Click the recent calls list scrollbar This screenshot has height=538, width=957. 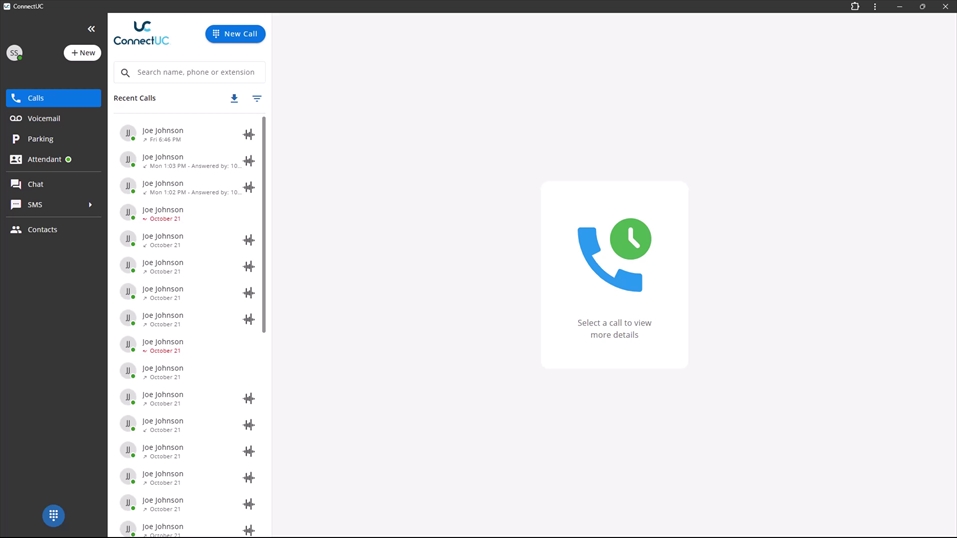(264, 225)
